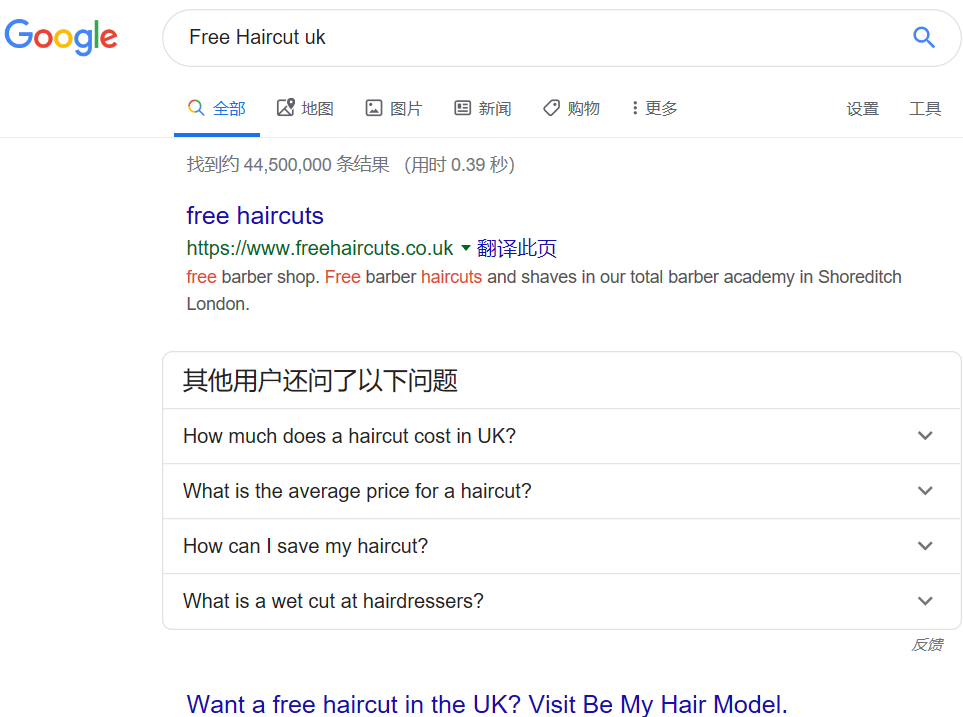Click the 其他用户还问了以下问题 heading

tap(320, 380)
